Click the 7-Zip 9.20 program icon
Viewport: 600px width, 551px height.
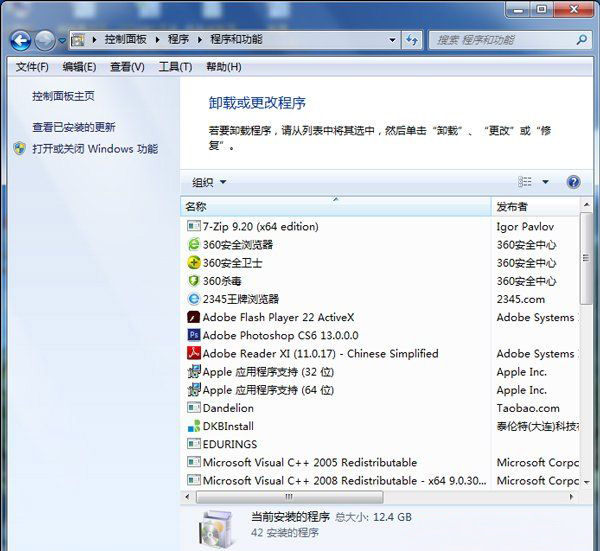(x=194, y=227)
